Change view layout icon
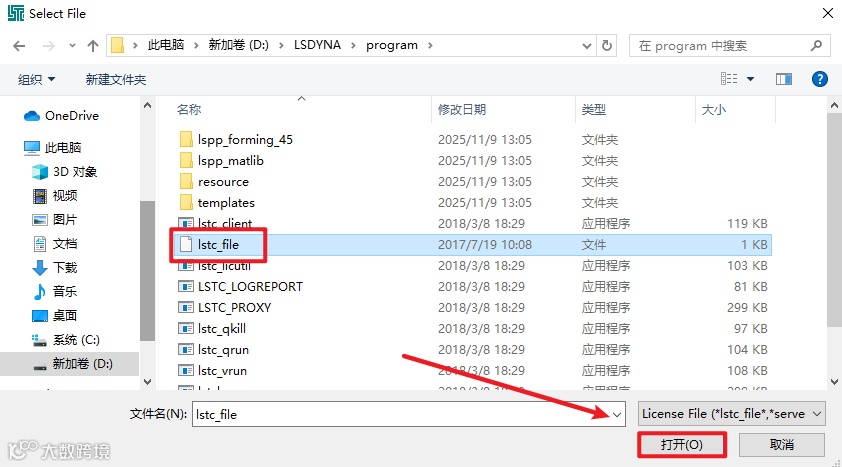 (729, 79)
